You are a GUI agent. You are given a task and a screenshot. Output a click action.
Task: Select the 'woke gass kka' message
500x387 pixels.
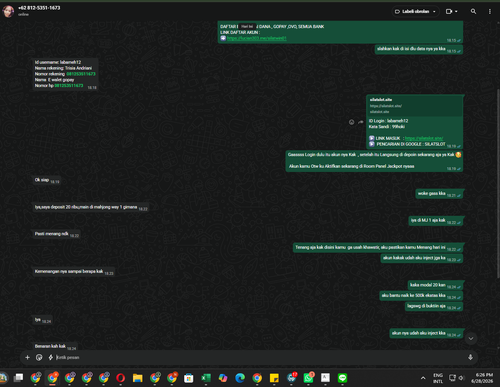[x=439, y=194]
